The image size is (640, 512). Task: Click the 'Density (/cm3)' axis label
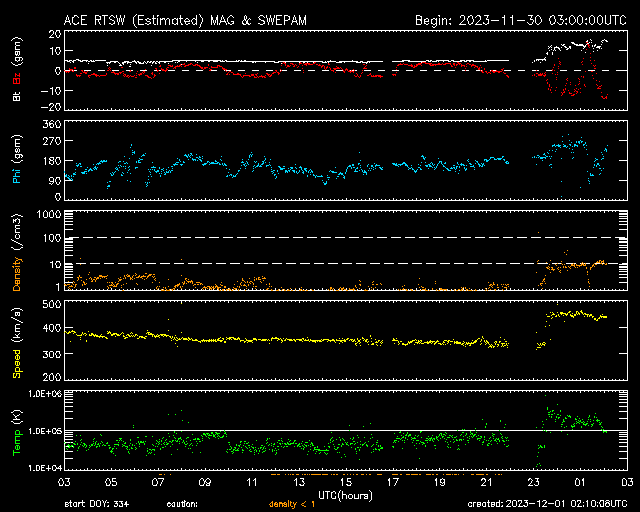(17, 252)
